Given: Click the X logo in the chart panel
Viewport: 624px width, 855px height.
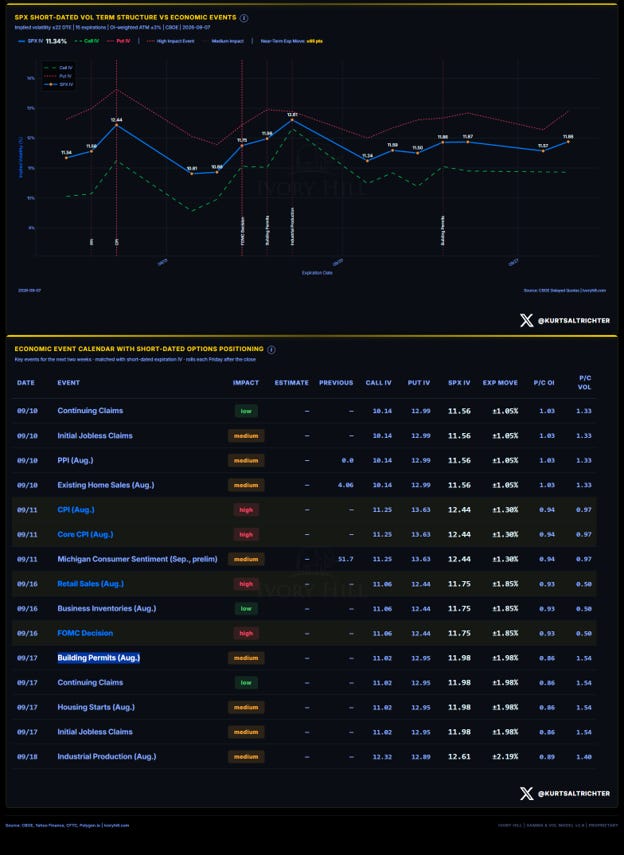Looking at the screenshot, I should tap(526, 320).
